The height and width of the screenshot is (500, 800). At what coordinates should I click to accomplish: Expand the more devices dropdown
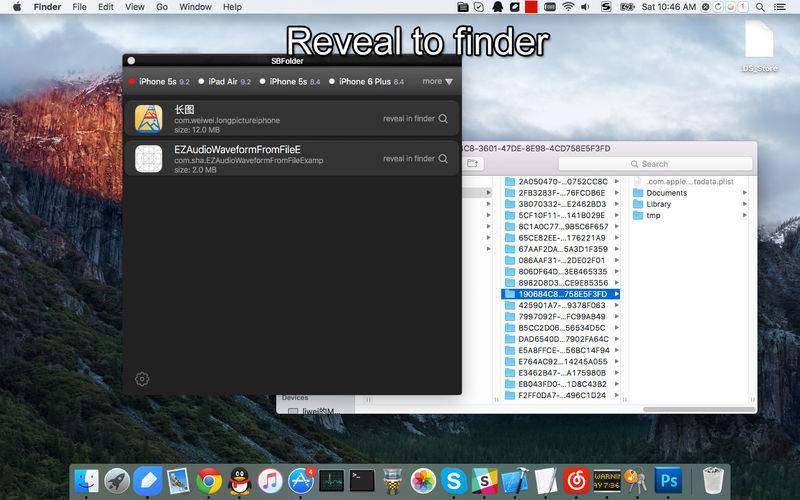[437, 82]
